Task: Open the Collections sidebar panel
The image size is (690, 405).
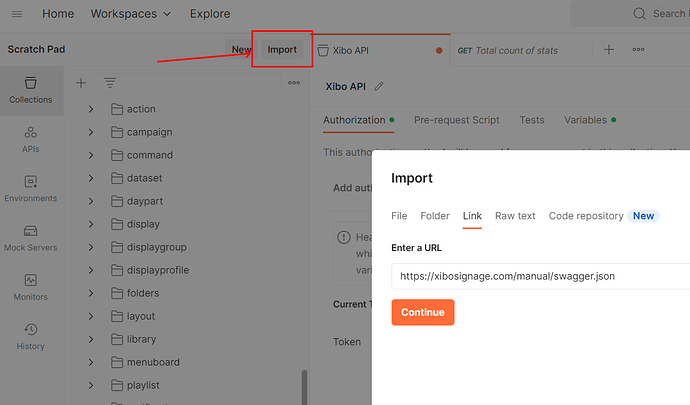Action: tap(30, 89)
